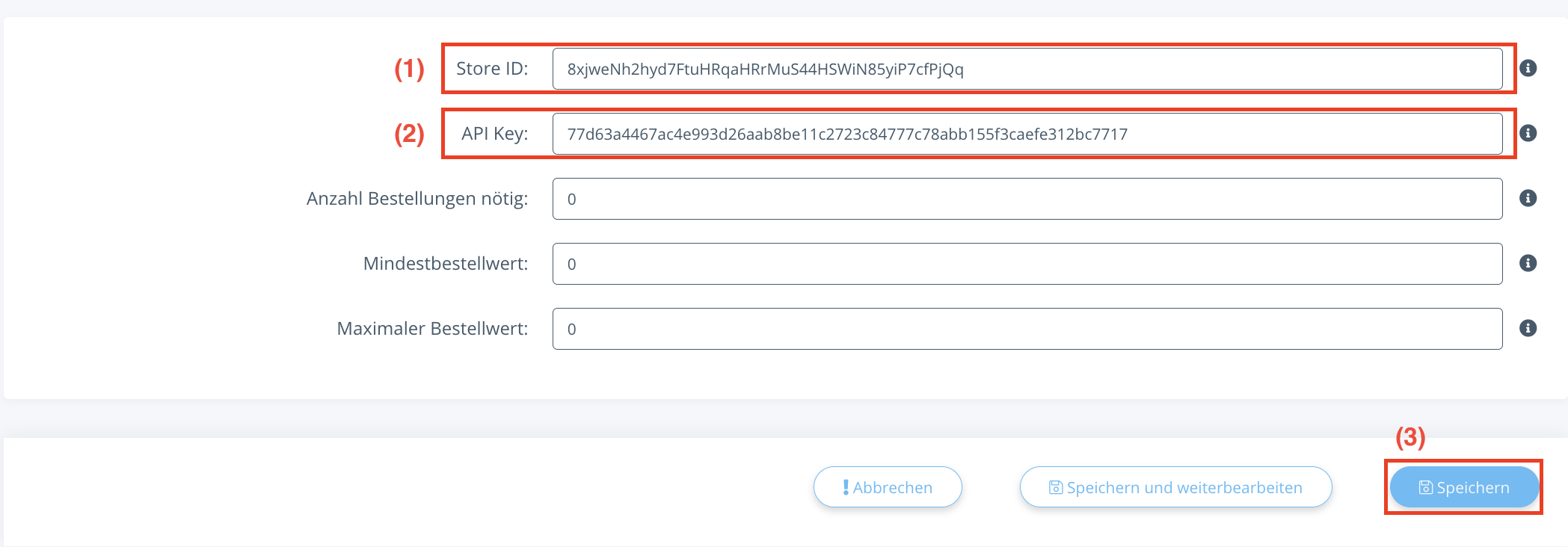Click into the API Key field
Screen dimensions: 1568x547
pos(1027,134)
